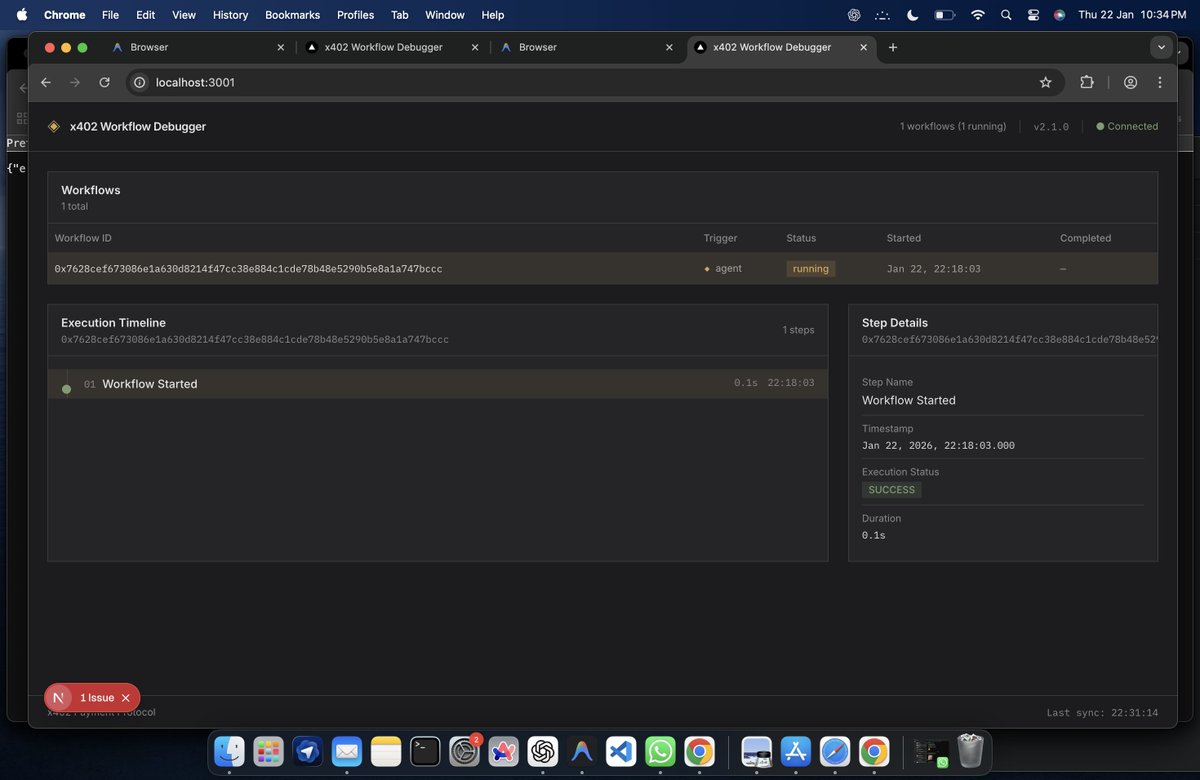Open the Notes app from the Dock
1200x780 pixels.
[x=386, y=751]
